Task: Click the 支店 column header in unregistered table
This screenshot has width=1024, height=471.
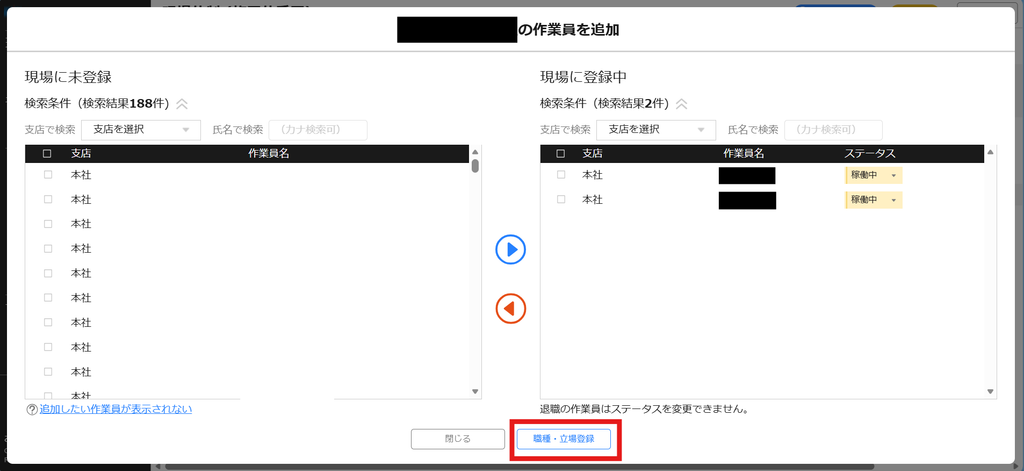Action: 81,154
